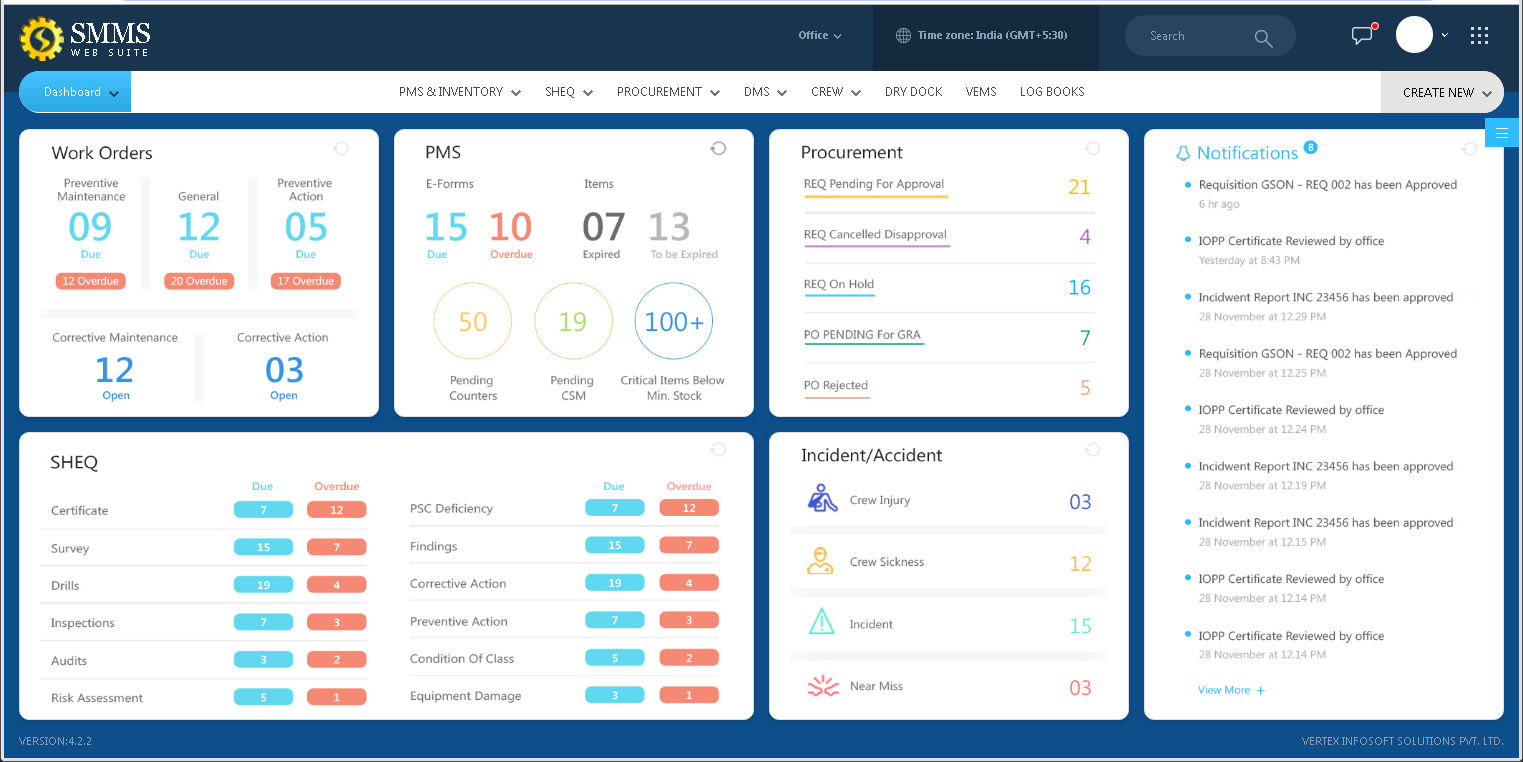The image size is (1523, 762).
Task: Click the View More link under Notifications
Action: pyautogui.click(x=1230, y=690)
